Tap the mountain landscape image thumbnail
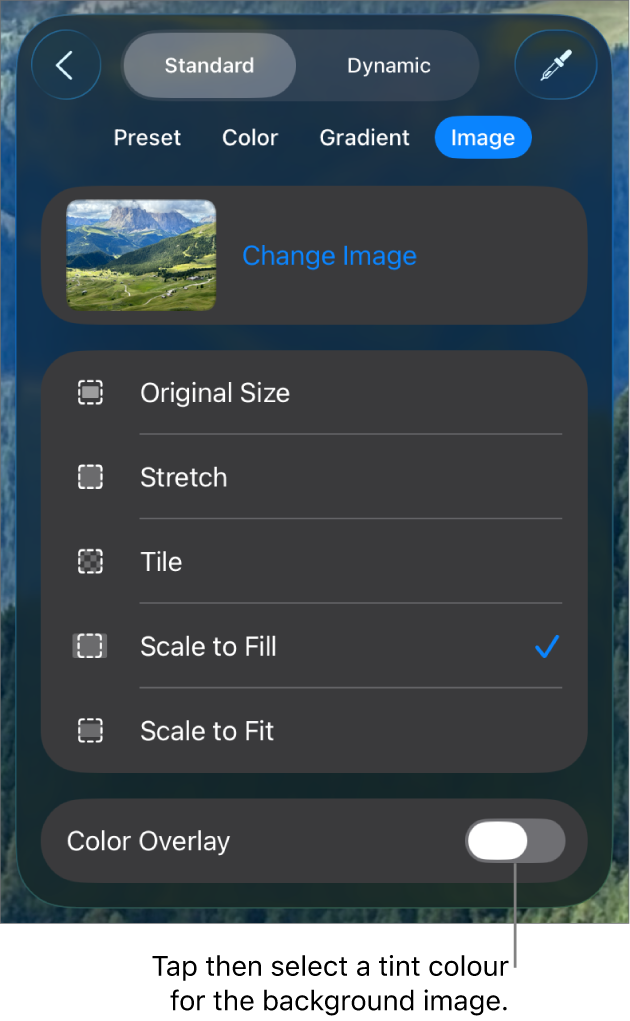This screenshot has width=630, height=1021. tap(140, 254)
